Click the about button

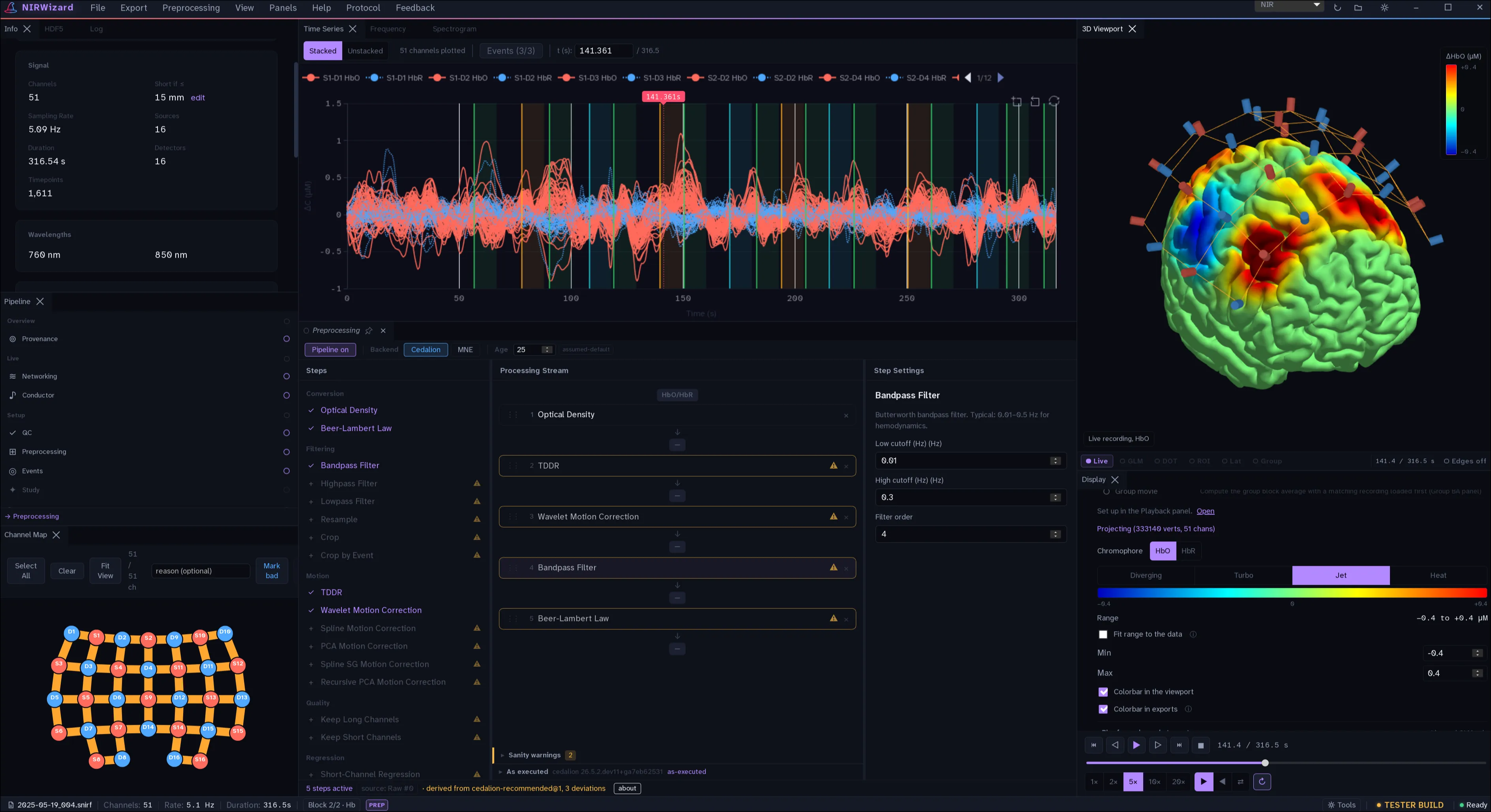pos(627,788)
